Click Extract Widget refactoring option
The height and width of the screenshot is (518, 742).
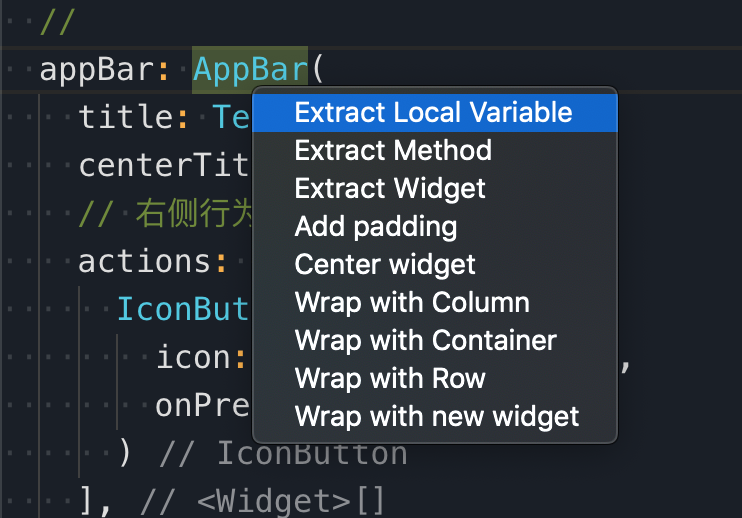point(435,188)
